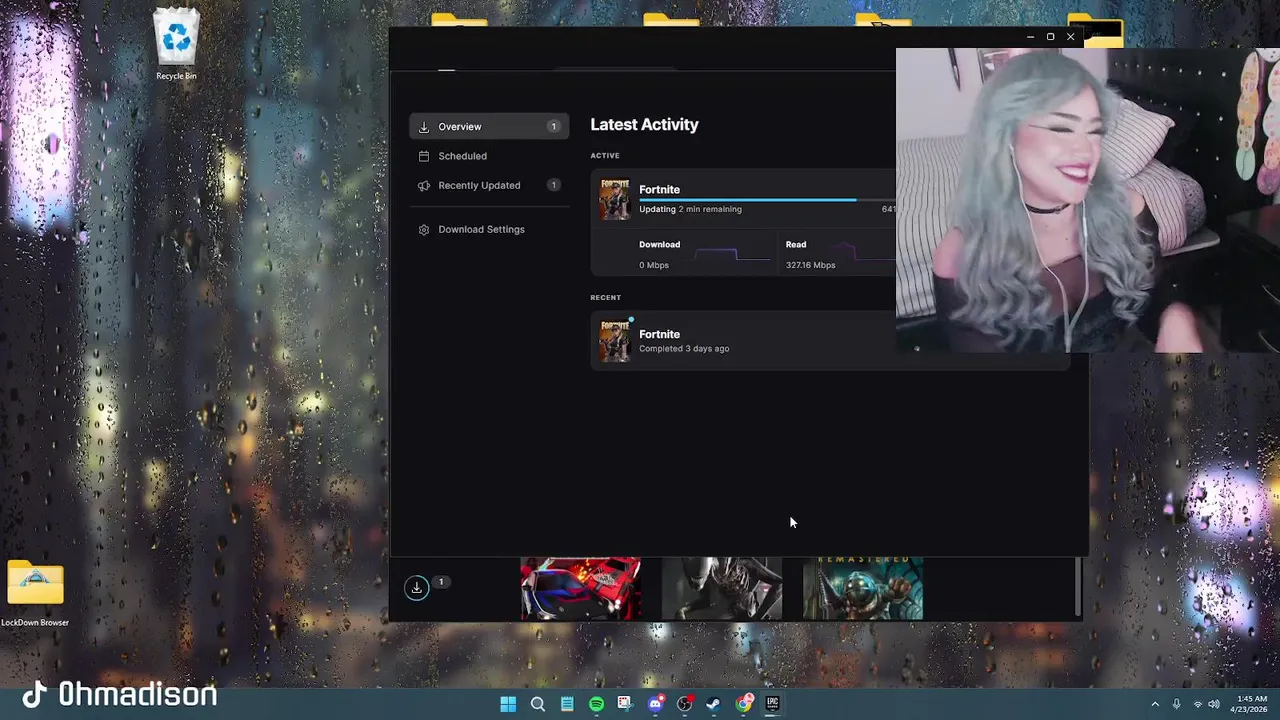Open Google Chrome from the taskbar

(743, 704)
